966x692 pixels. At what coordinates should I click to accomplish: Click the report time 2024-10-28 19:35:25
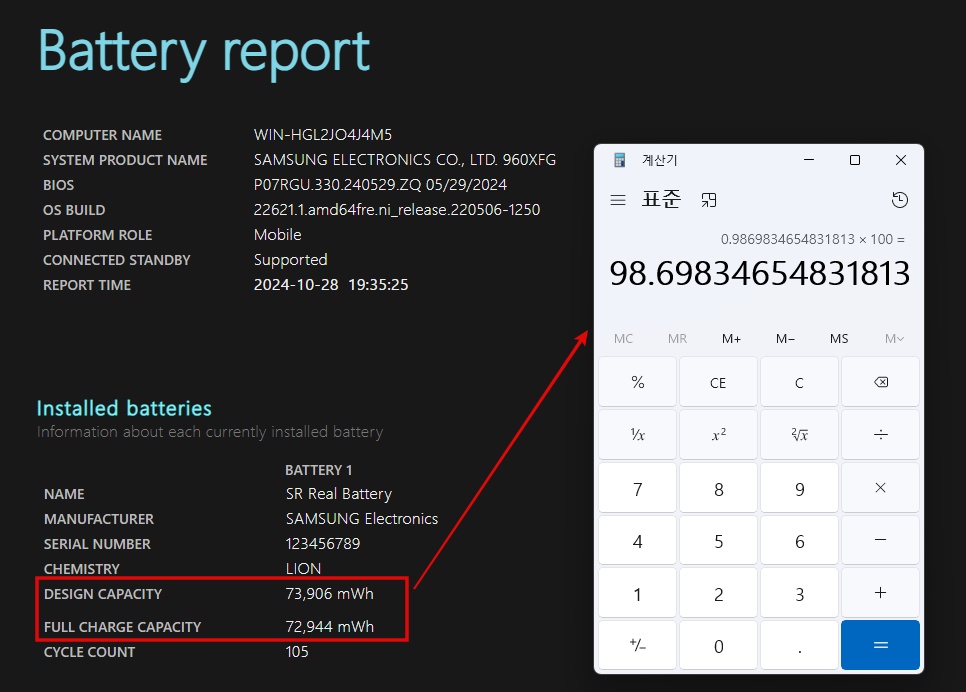331,285
